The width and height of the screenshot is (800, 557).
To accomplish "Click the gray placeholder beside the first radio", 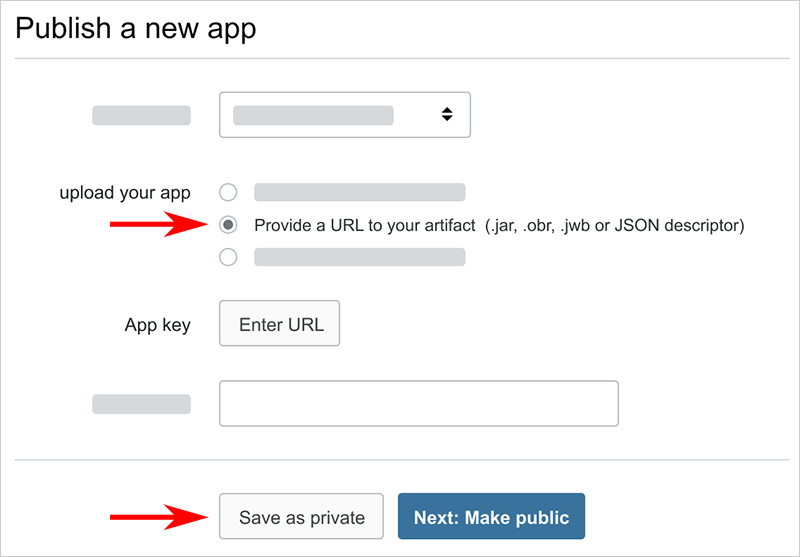I will point(359,193).
